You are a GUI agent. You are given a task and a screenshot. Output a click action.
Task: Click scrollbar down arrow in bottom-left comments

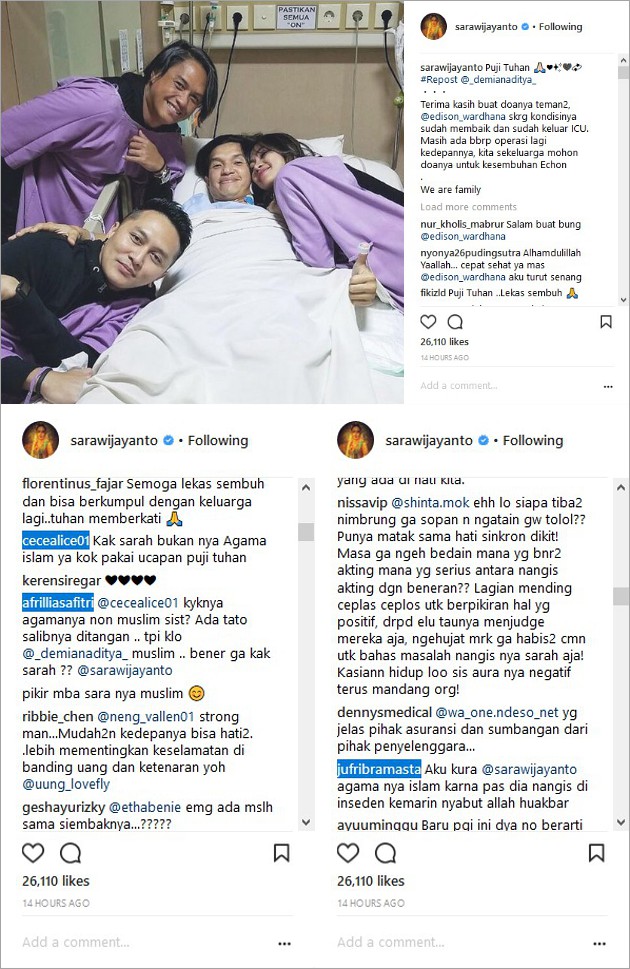[x=306, y=823]
